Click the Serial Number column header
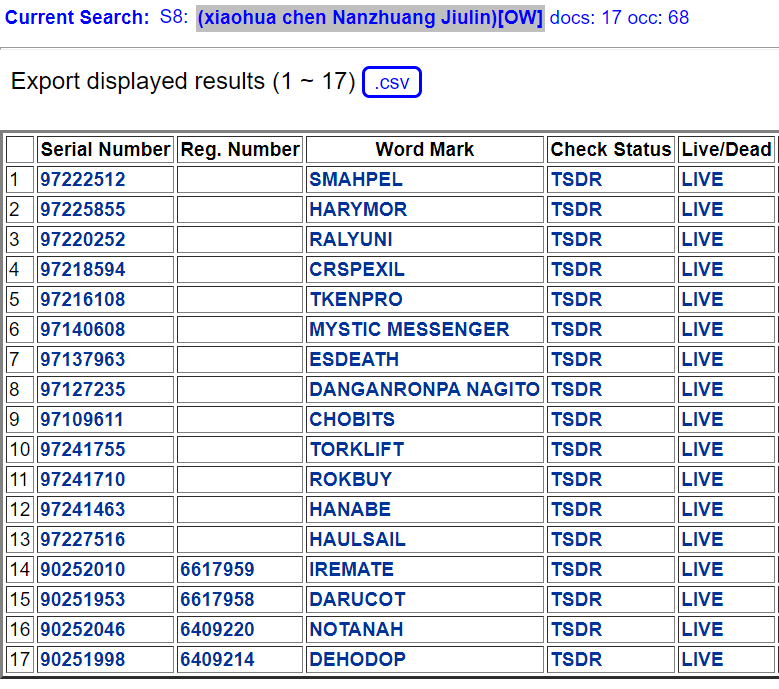779x689 pixels. point(105,149)
